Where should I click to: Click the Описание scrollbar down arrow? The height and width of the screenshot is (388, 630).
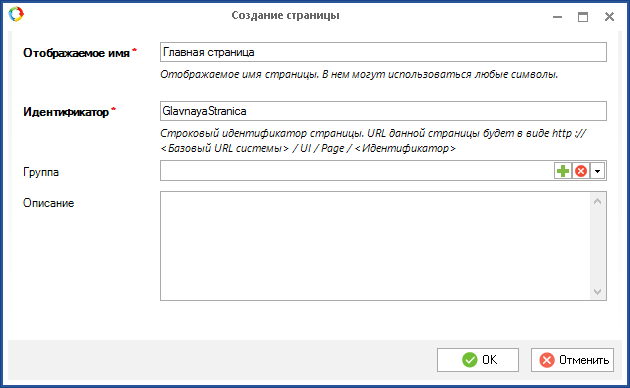(x=597, y=292)
